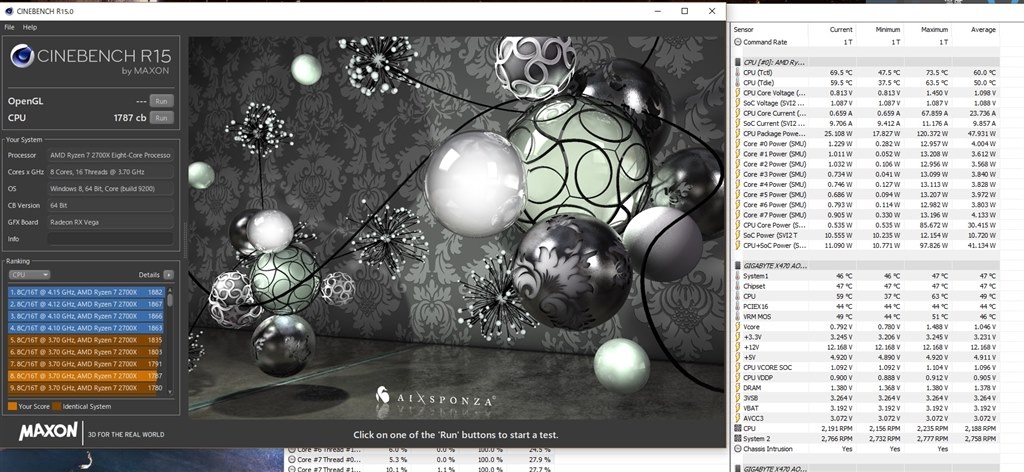Click the Core #7 Power lightning icon
1024x472 pixels.
click(737, 215)
